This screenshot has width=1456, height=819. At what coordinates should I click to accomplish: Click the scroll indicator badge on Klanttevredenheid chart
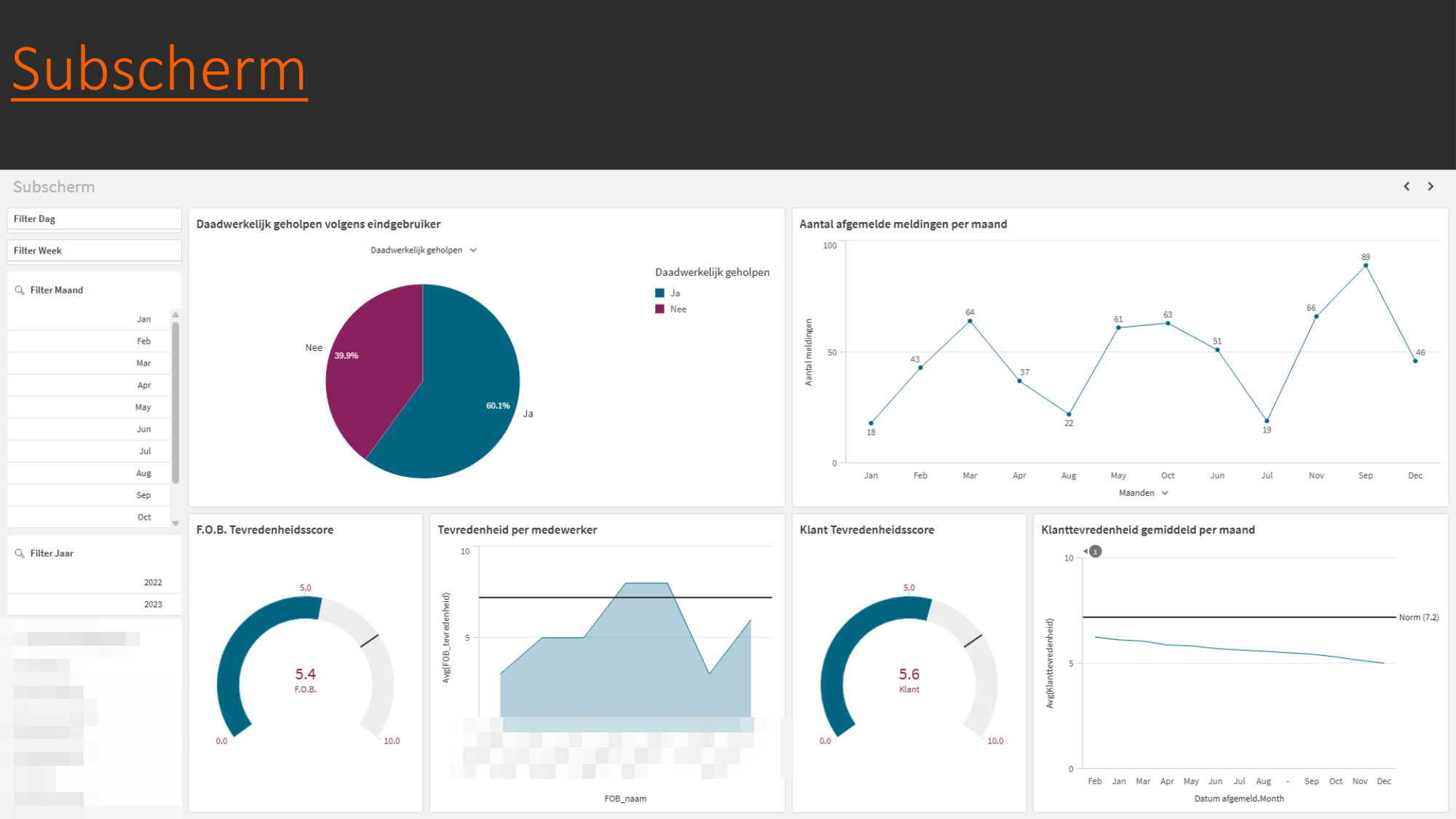click(x=1095, y=552)
